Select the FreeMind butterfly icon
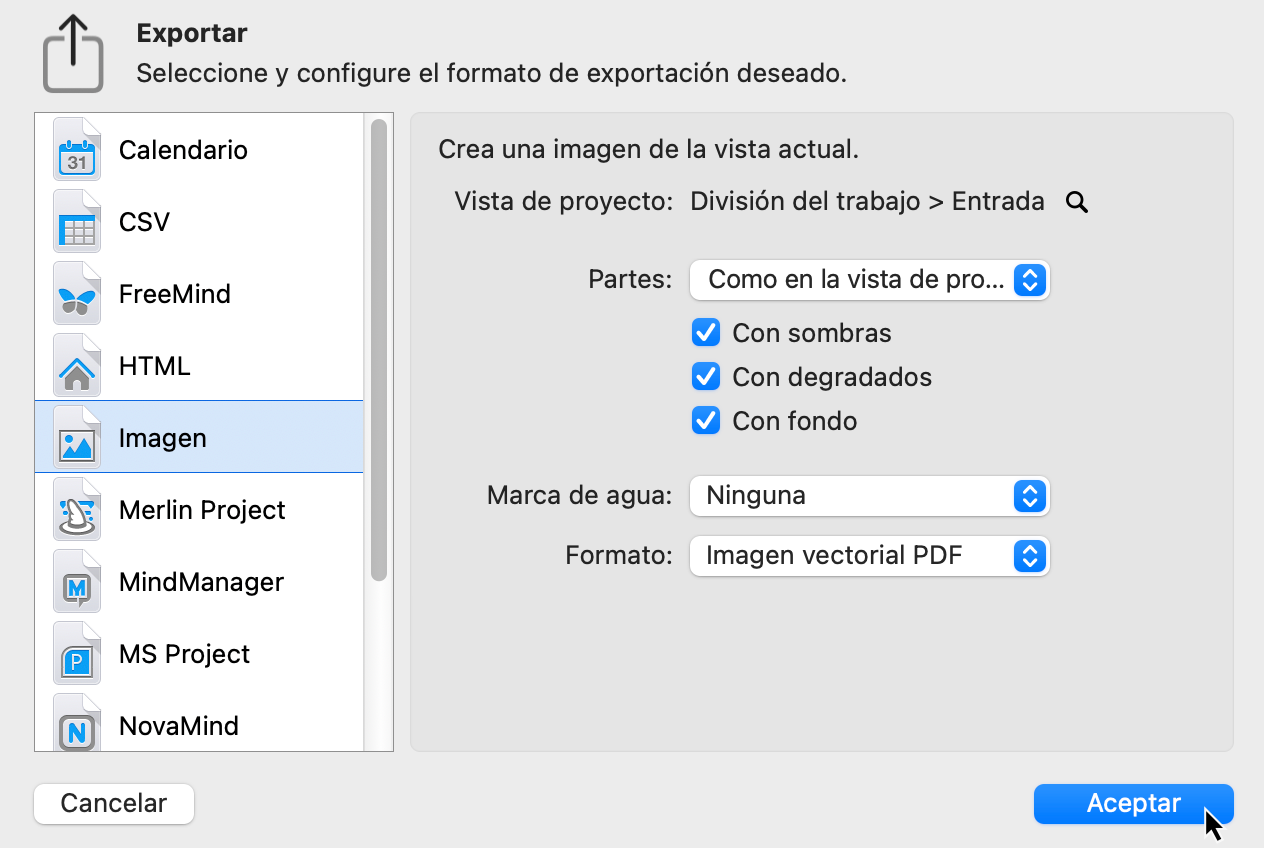 [x=77, y=293]
